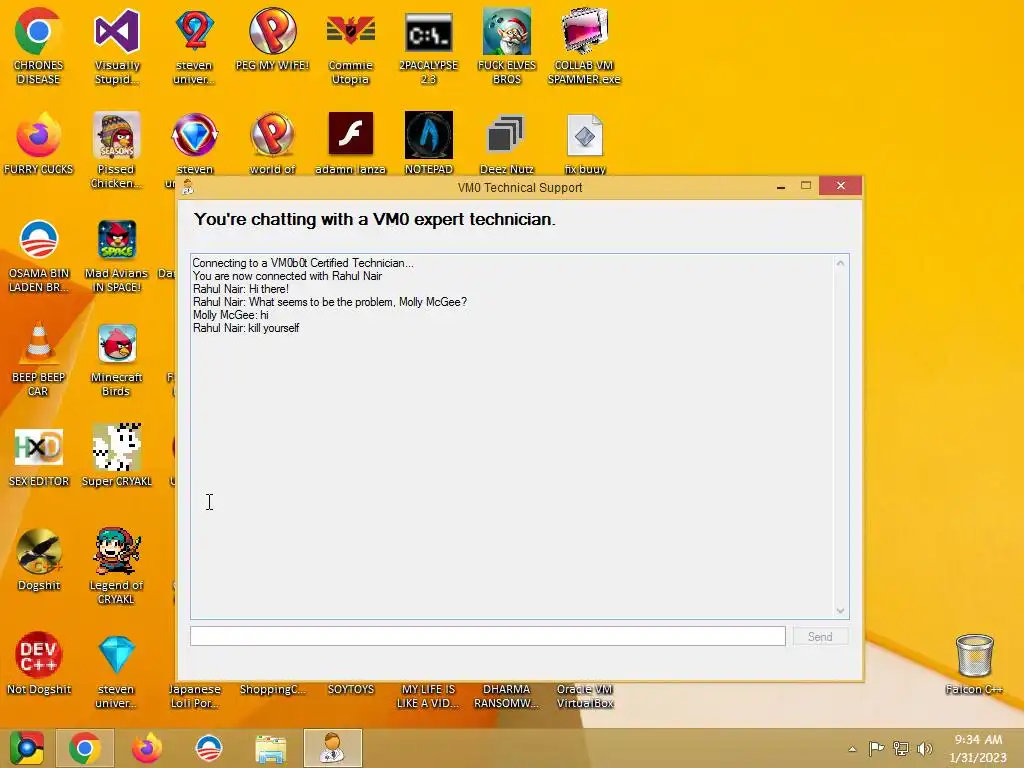The width and height of the screenshot is (1024, 768).
Task: Open File Explorer from the taskbar
Action: coord(270,748)
